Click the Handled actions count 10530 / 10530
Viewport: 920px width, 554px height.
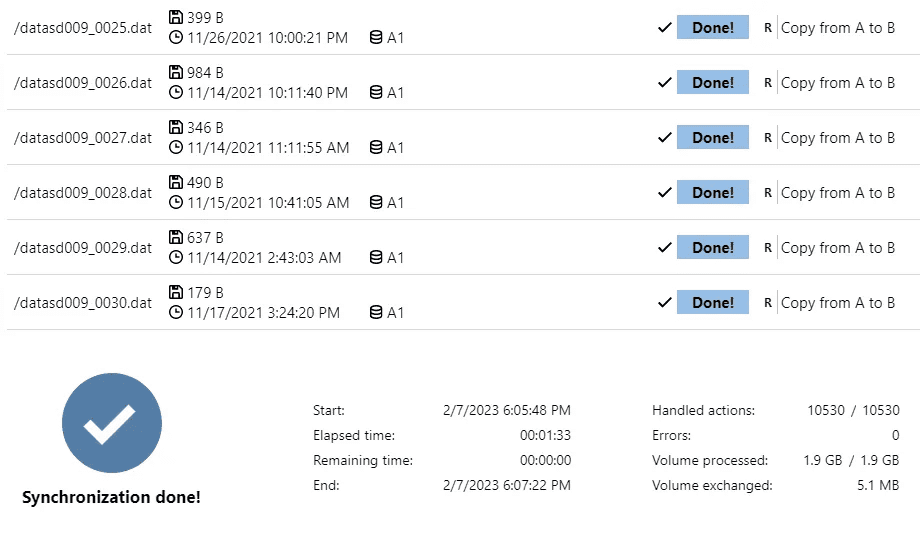(853, 410)
